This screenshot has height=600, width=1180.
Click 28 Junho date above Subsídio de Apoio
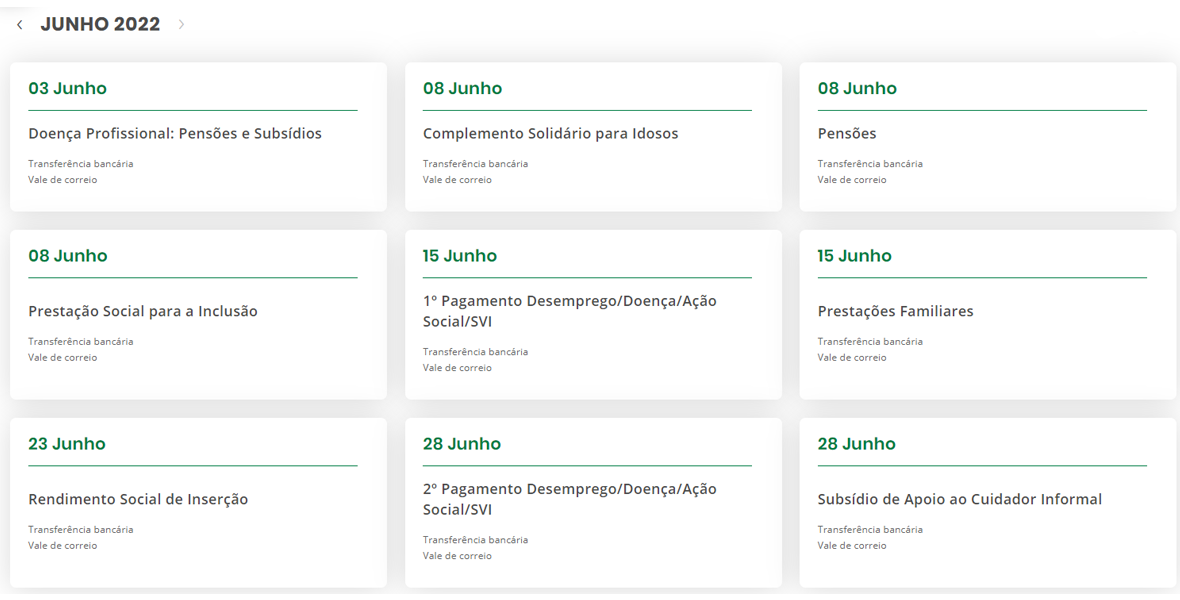pyautogui.click(x=856, y=444)
